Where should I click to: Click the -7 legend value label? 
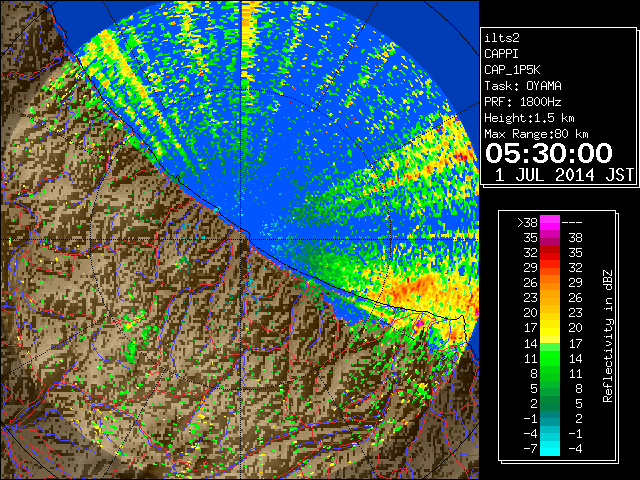(530, 449)
